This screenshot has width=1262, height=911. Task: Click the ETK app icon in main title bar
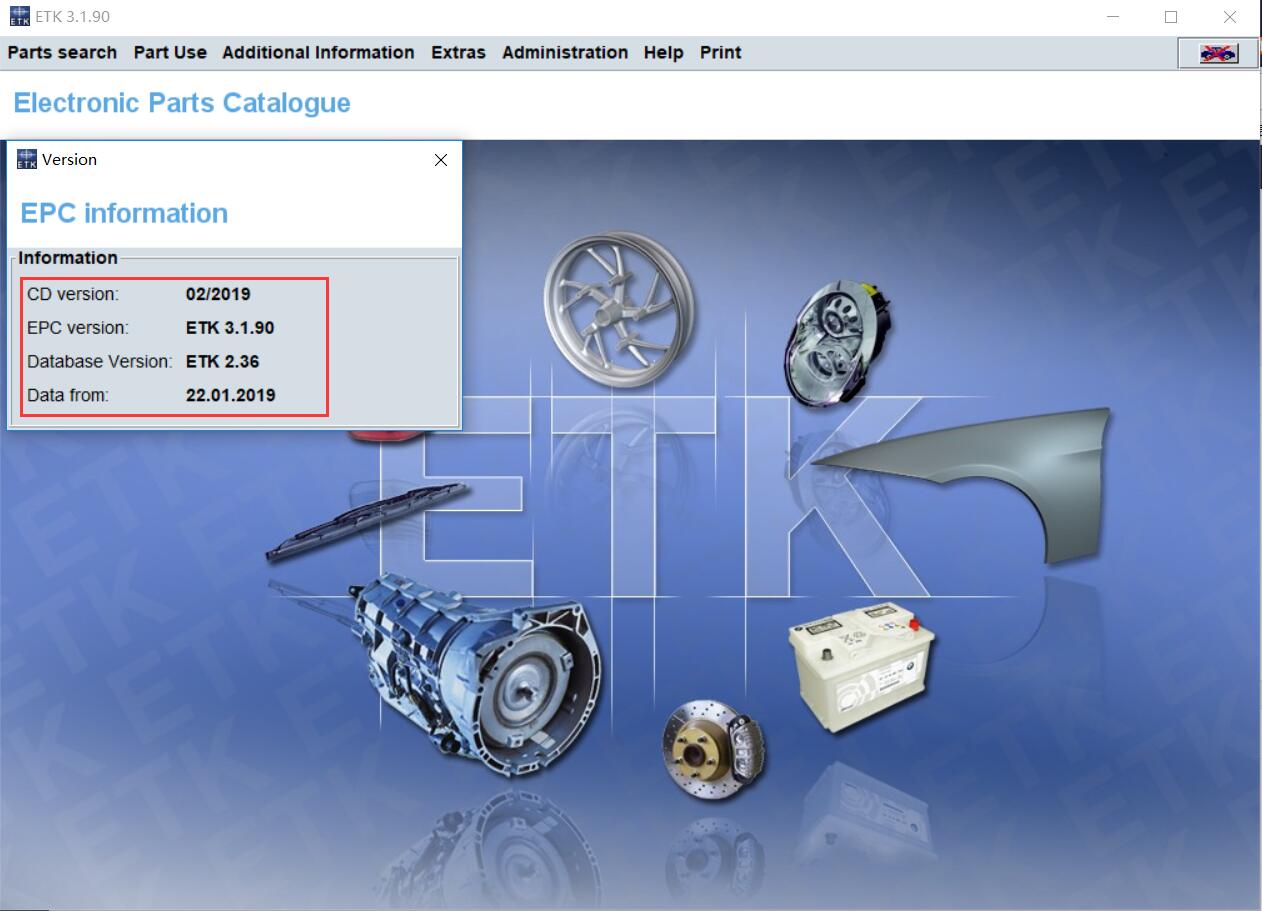(19, 16)
